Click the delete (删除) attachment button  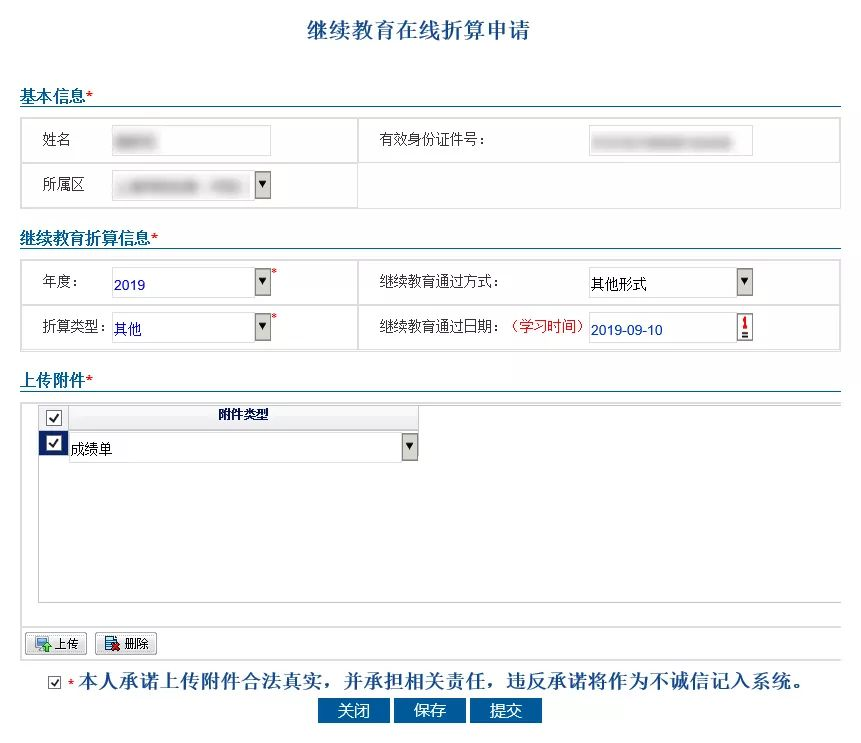[126, 644]
